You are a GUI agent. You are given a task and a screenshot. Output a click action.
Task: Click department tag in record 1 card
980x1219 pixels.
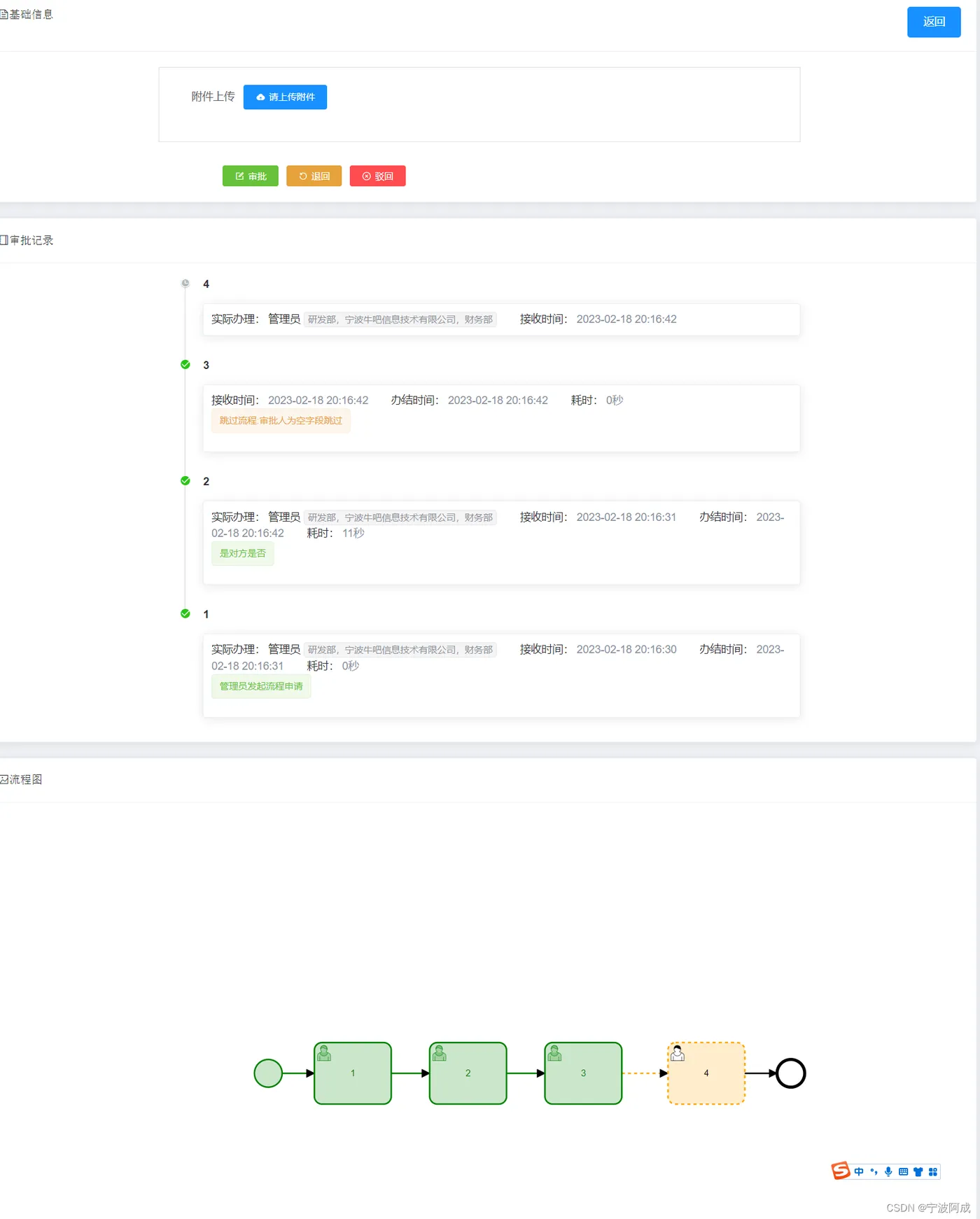point(400,650)
